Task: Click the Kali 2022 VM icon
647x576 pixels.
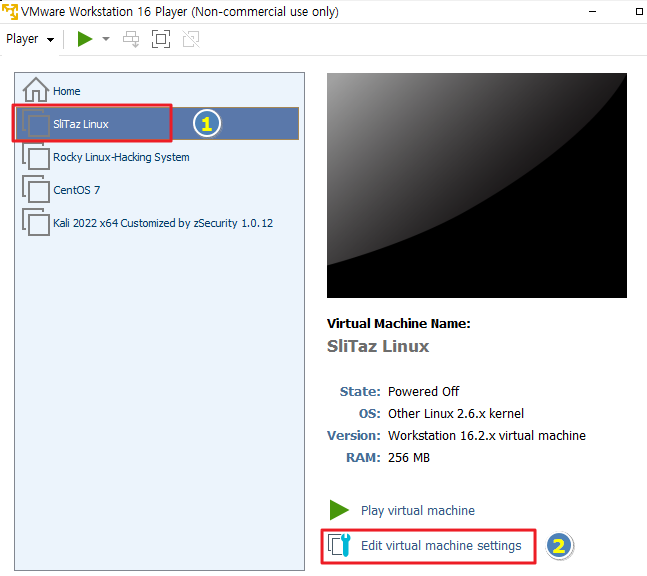Action: pos(36,222)
